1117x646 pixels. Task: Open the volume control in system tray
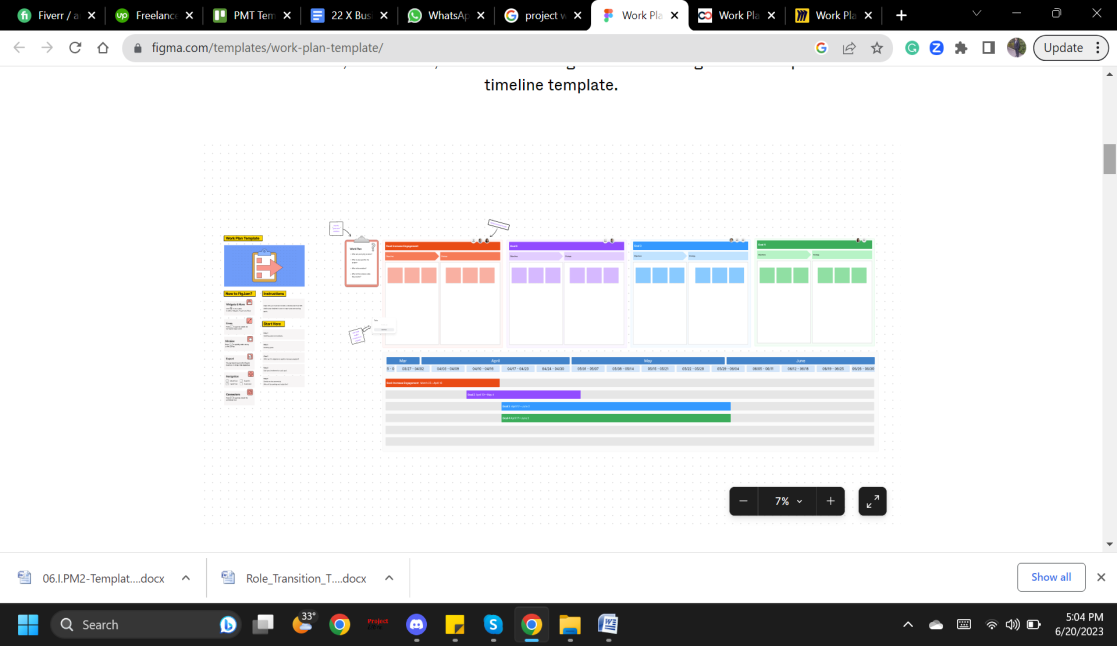point(1012,625)
